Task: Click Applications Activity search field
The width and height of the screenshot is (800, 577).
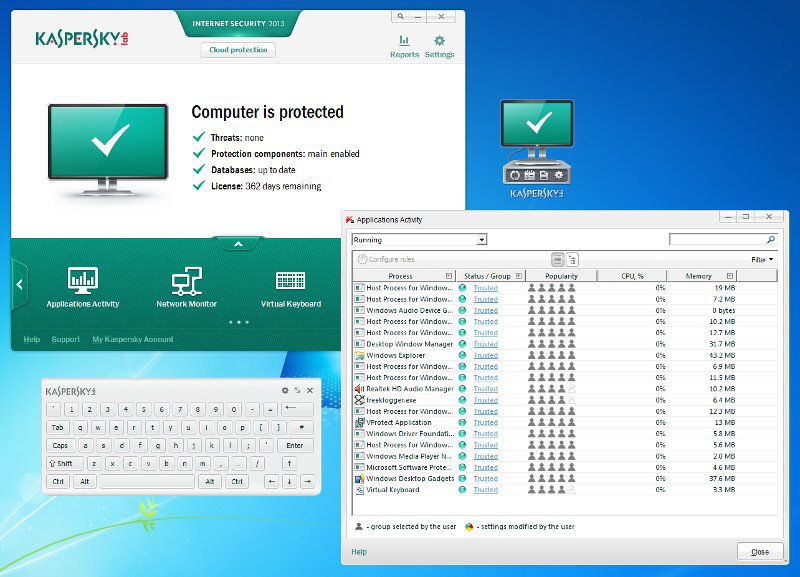Action: coord(717,239)
